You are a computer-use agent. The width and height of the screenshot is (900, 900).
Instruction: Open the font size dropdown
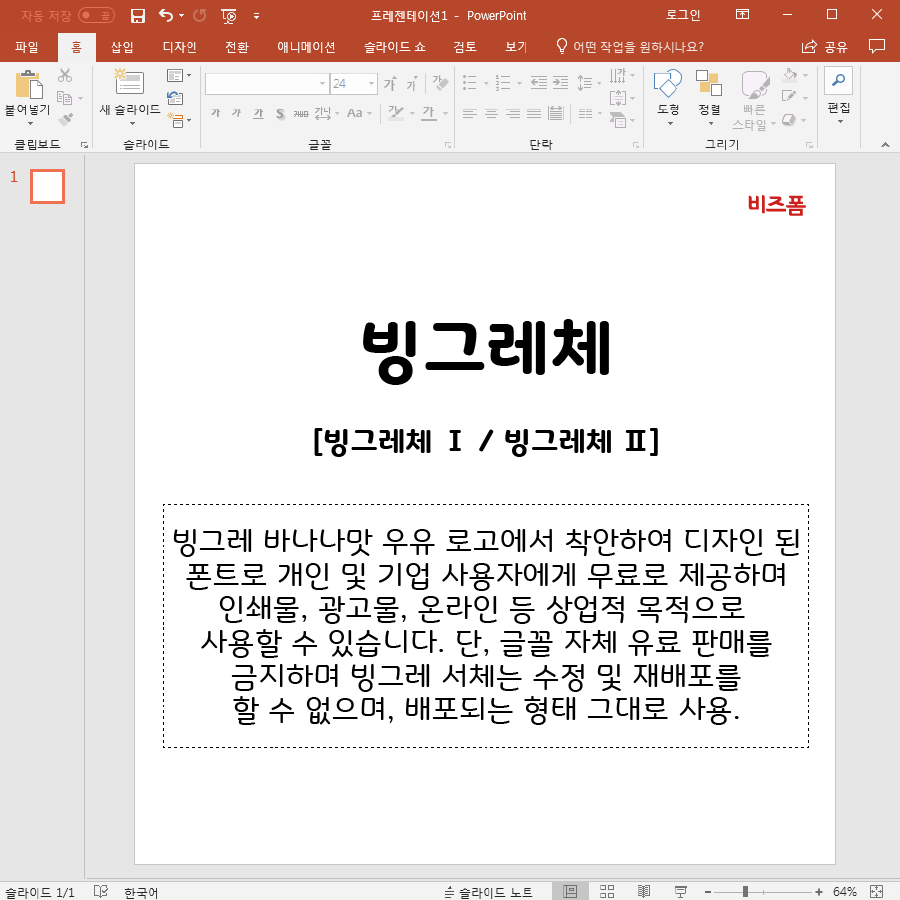(x=370, y=83)
